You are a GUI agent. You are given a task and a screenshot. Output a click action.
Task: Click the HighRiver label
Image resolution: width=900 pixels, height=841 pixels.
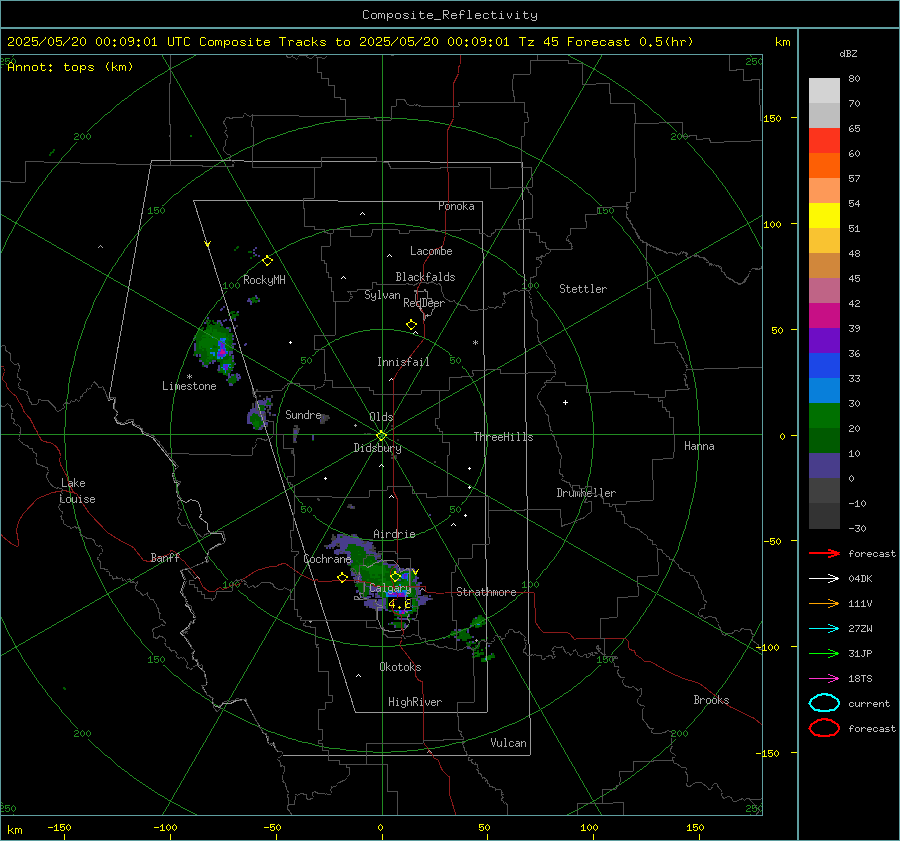415,702
